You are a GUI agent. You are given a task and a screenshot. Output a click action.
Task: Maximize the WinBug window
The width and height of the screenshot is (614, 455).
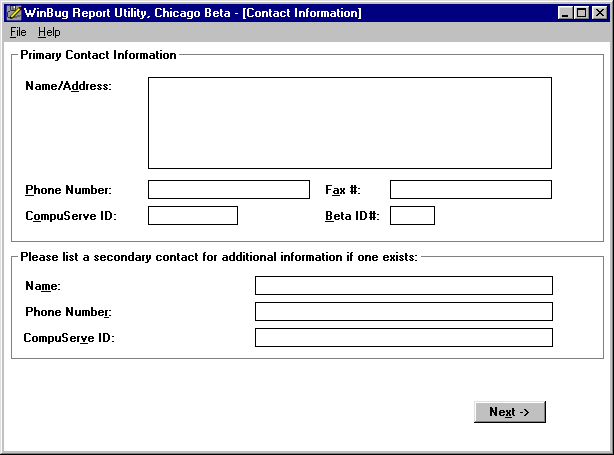point(582,13)
